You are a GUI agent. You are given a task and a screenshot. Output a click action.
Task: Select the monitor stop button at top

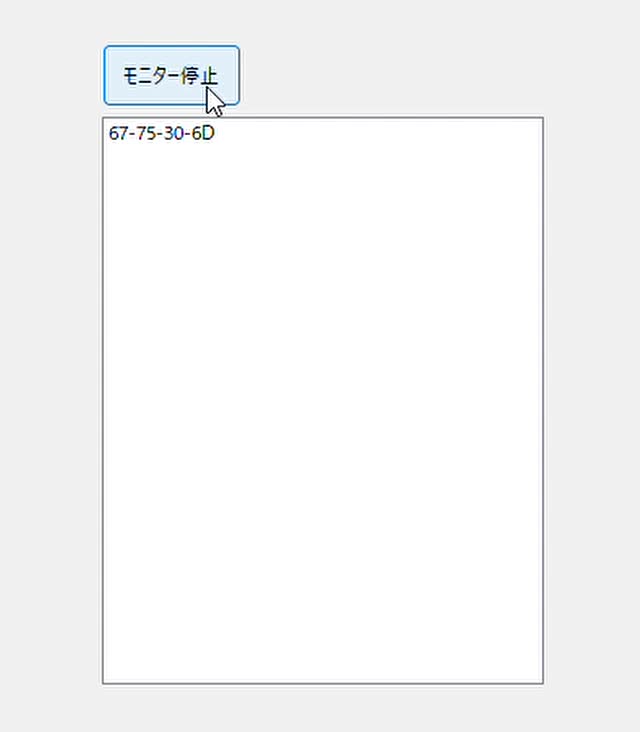171,75
